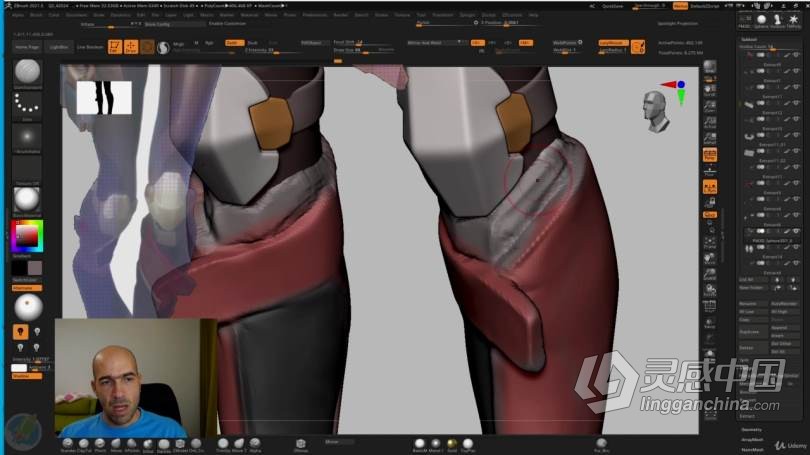Open the Document menu
The image size is (810, 455).
tap(76, 15)
